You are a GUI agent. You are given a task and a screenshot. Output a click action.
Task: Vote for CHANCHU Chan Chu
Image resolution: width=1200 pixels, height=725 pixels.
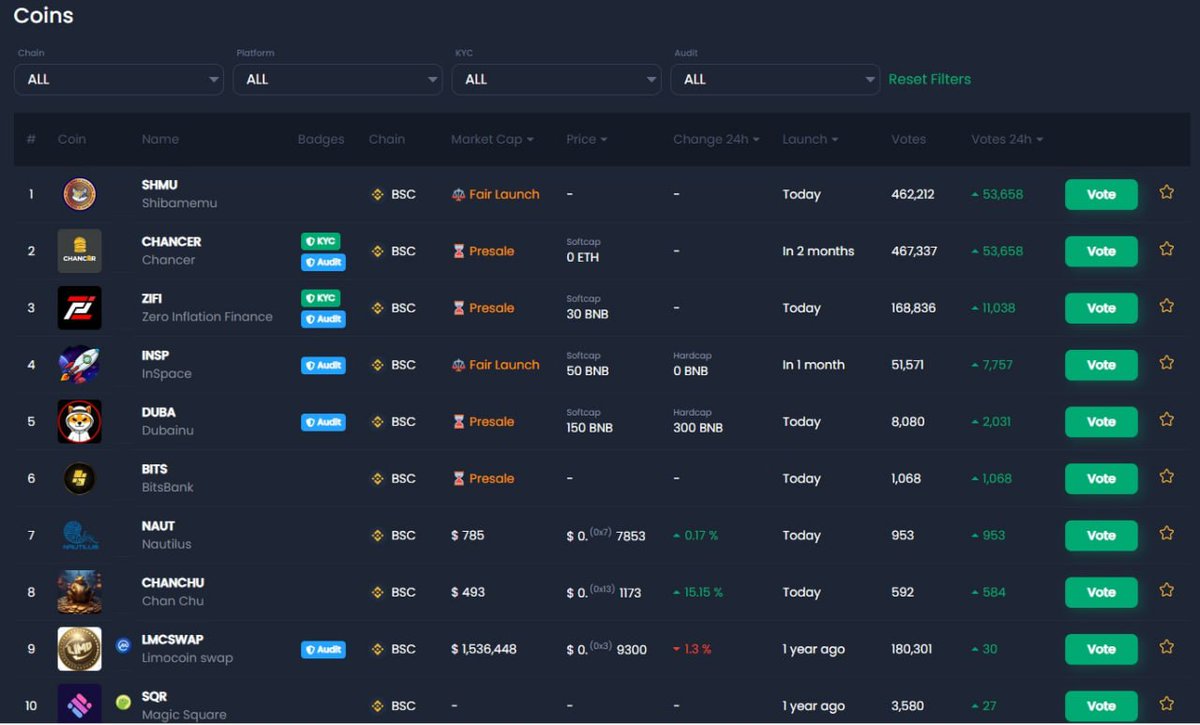pyautogui.click(x=1101, y=592)
